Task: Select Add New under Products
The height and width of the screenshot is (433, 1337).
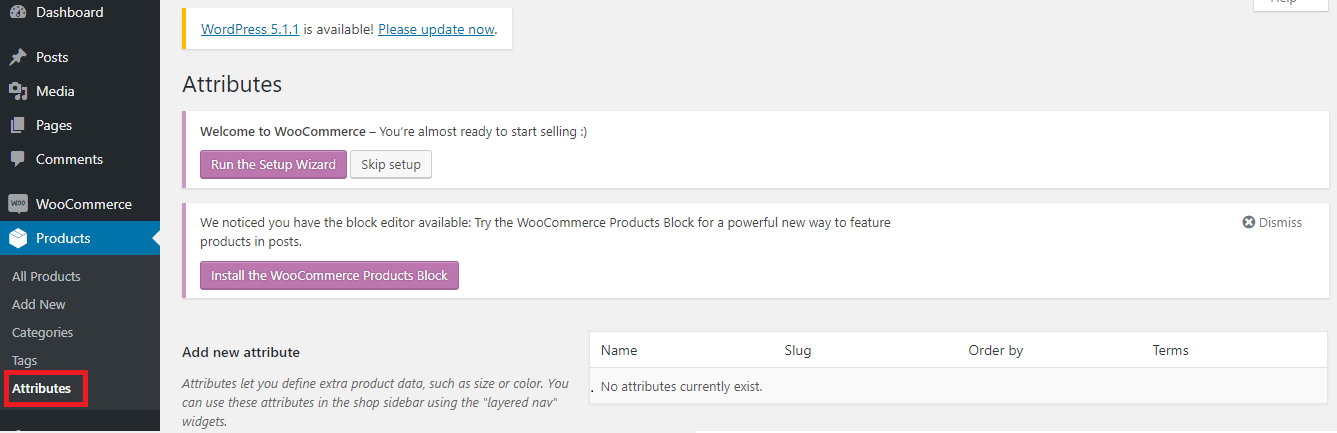Action: (x=39, y=304)
